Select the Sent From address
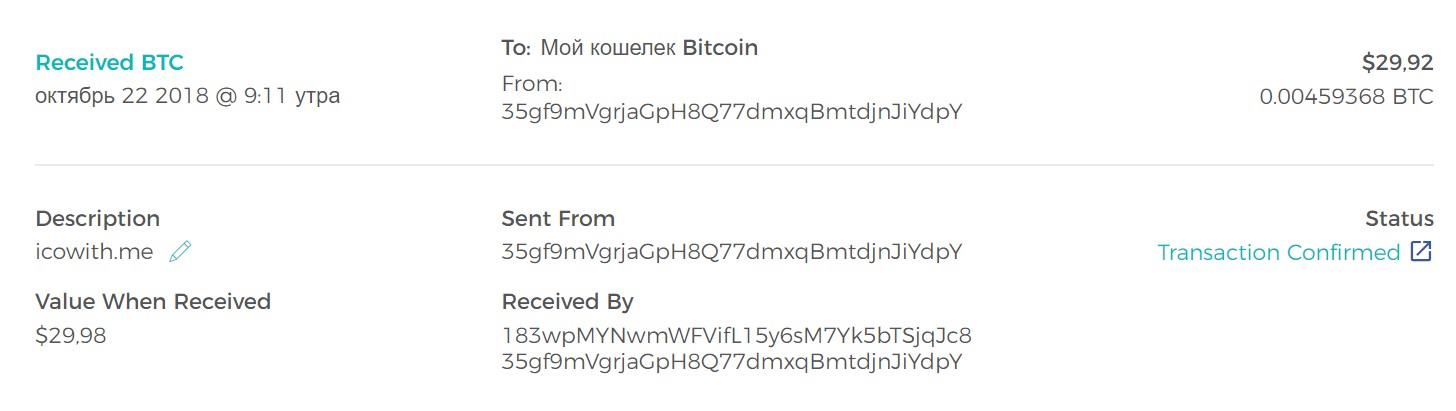This screenshot has height=411, width=1456. click(731, 252)
